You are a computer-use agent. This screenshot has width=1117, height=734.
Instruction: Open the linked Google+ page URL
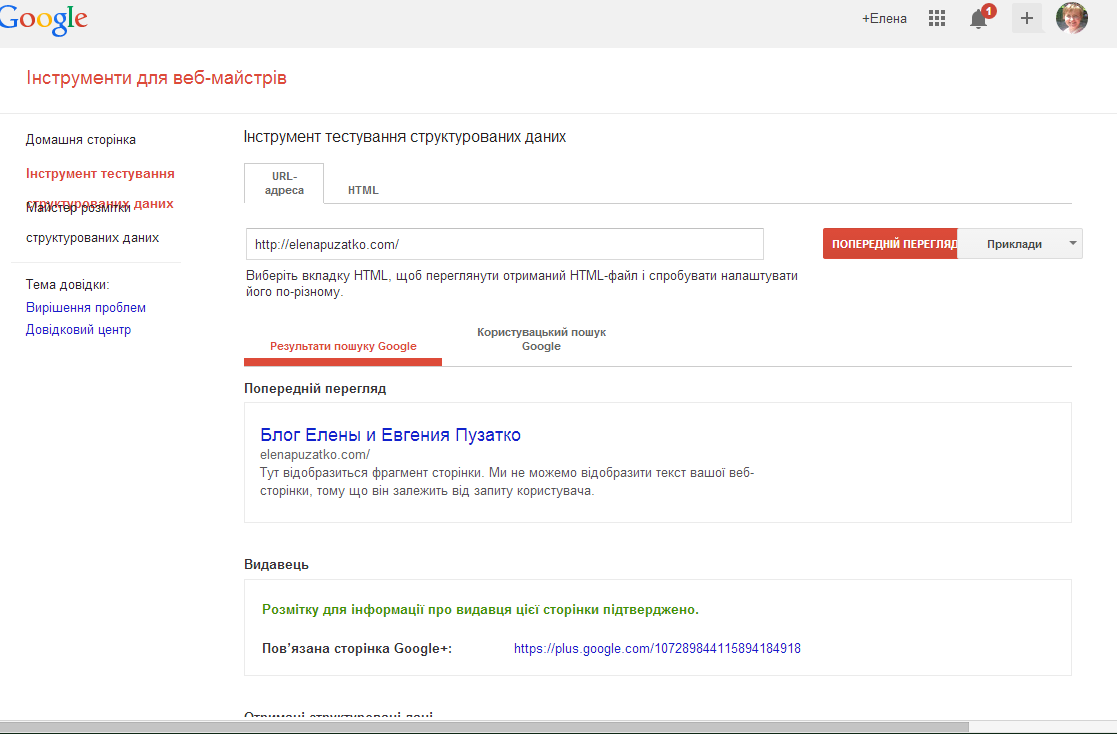pyautogui.click(x=657, y=648)
